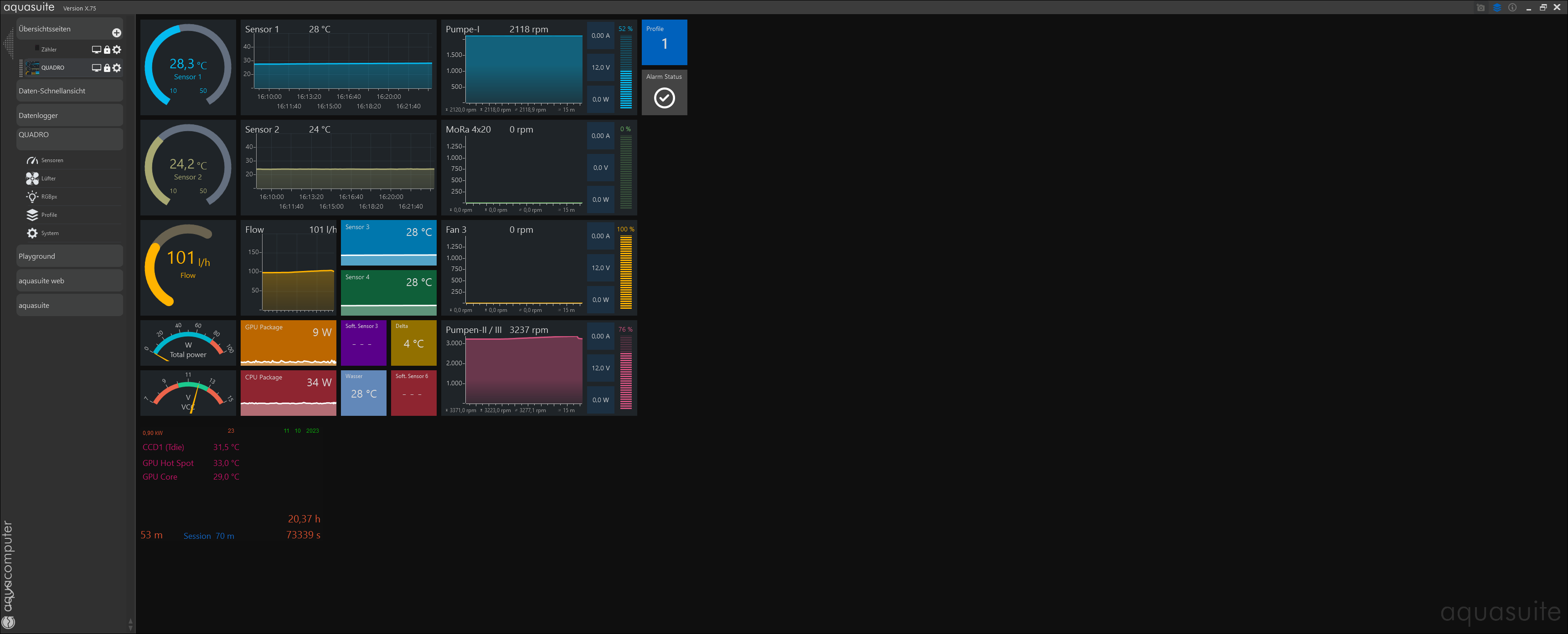The height and width of the screenshot is (634, 1568).
Task: Click the Pumpe-I 52 % power bar
Action: 626,72
